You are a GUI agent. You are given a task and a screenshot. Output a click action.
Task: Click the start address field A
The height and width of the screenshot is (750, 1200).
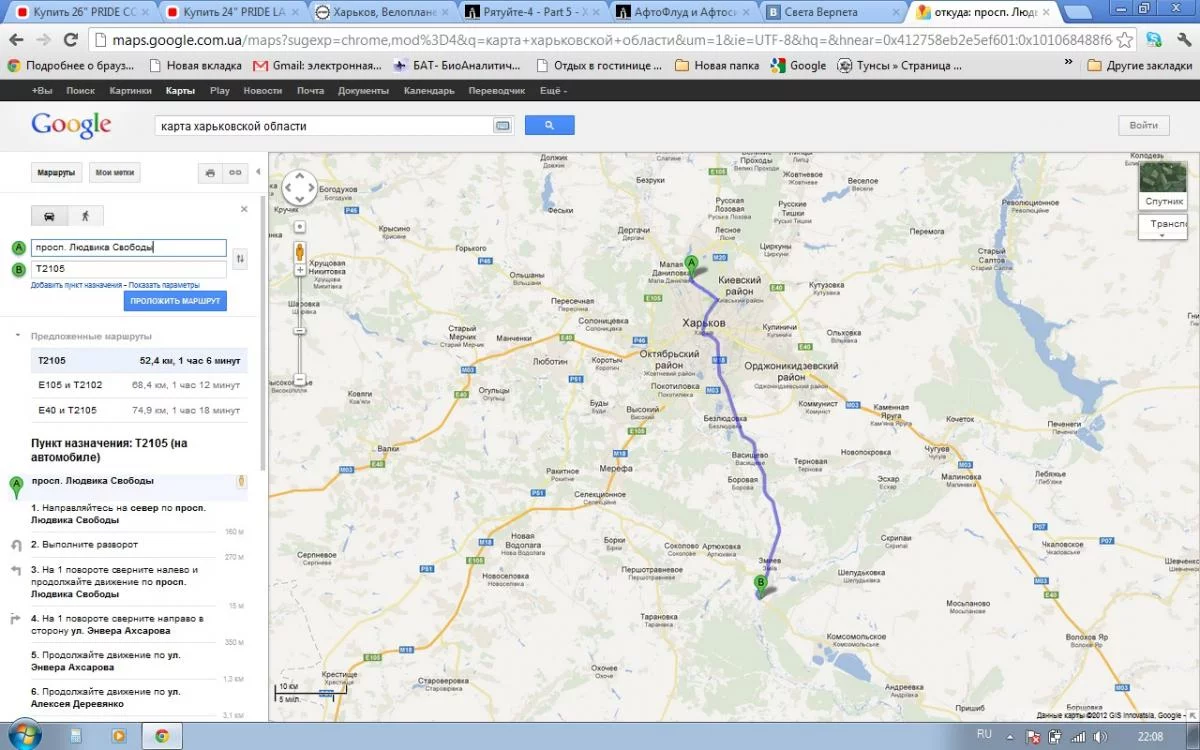pyautogui.click(x=129, y=248)
